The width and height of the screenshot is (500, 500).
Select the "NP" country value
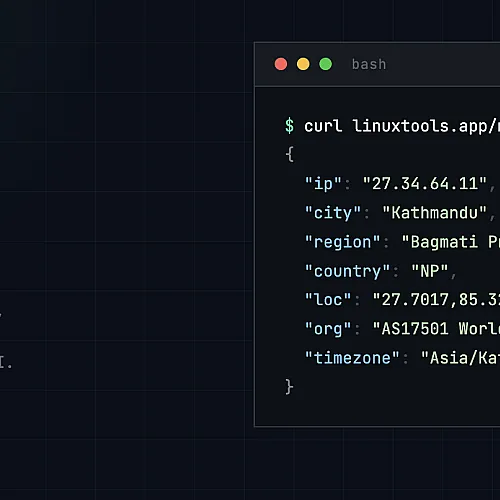coord(430,271)
